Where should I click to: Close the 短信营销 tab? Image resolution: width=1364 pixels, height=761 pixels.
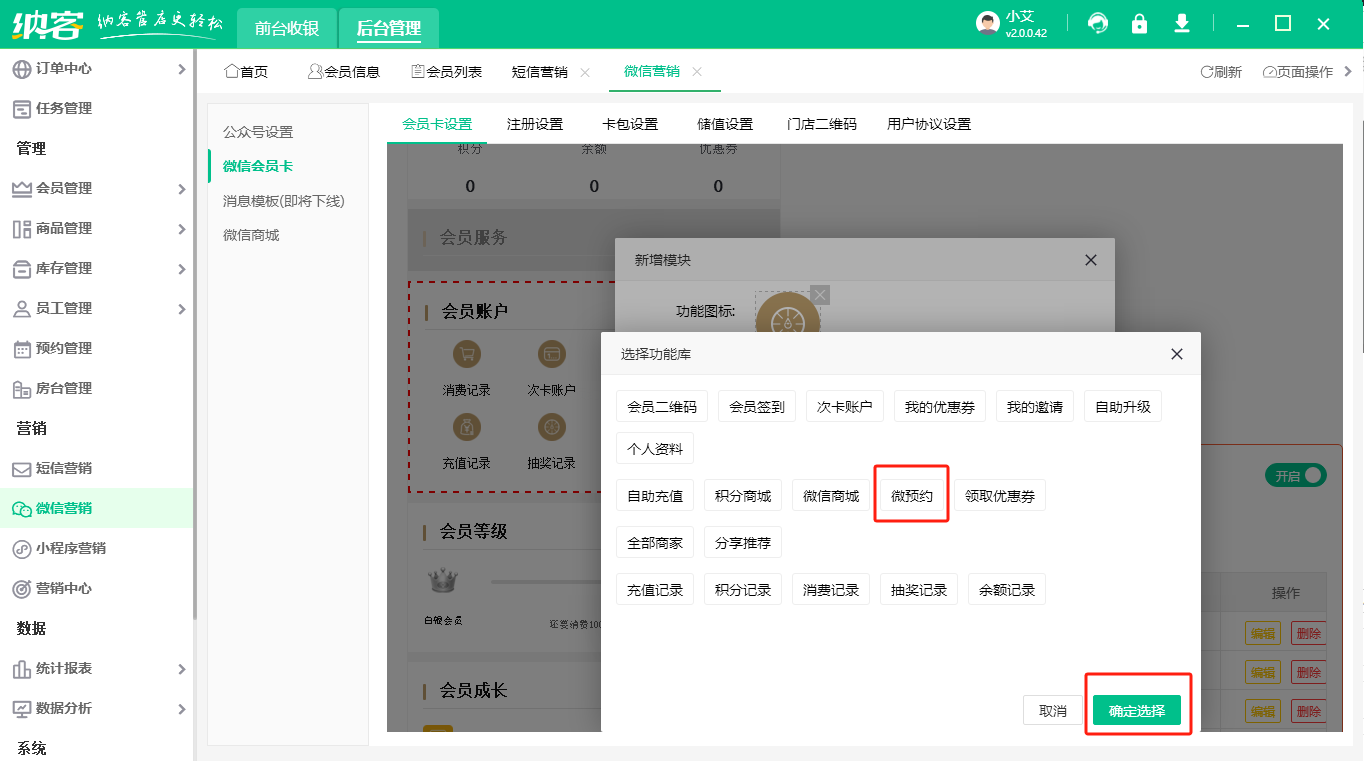[585, 72]
